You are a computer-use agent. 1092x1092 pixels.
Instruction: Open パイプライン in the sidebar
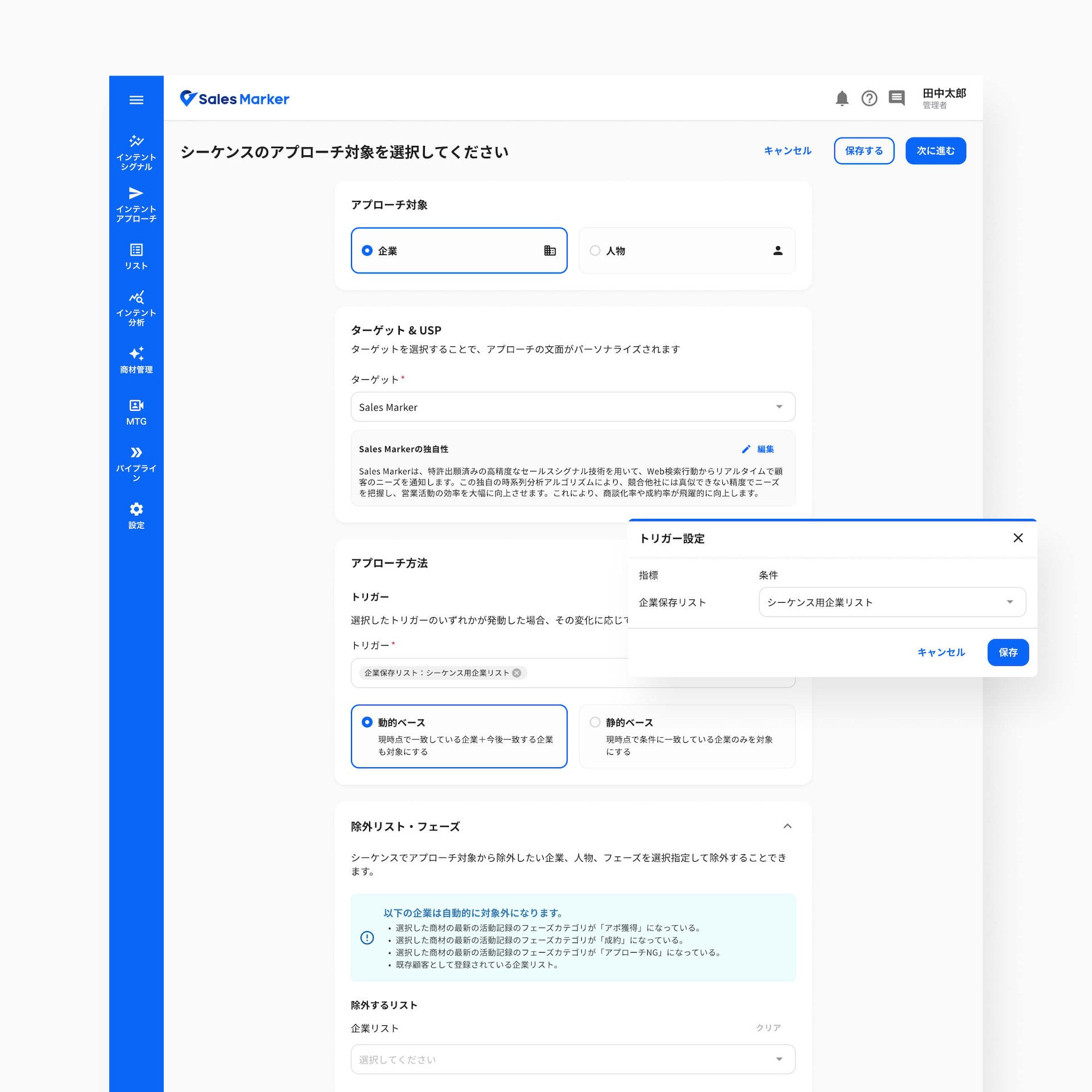tap(136, 464)
